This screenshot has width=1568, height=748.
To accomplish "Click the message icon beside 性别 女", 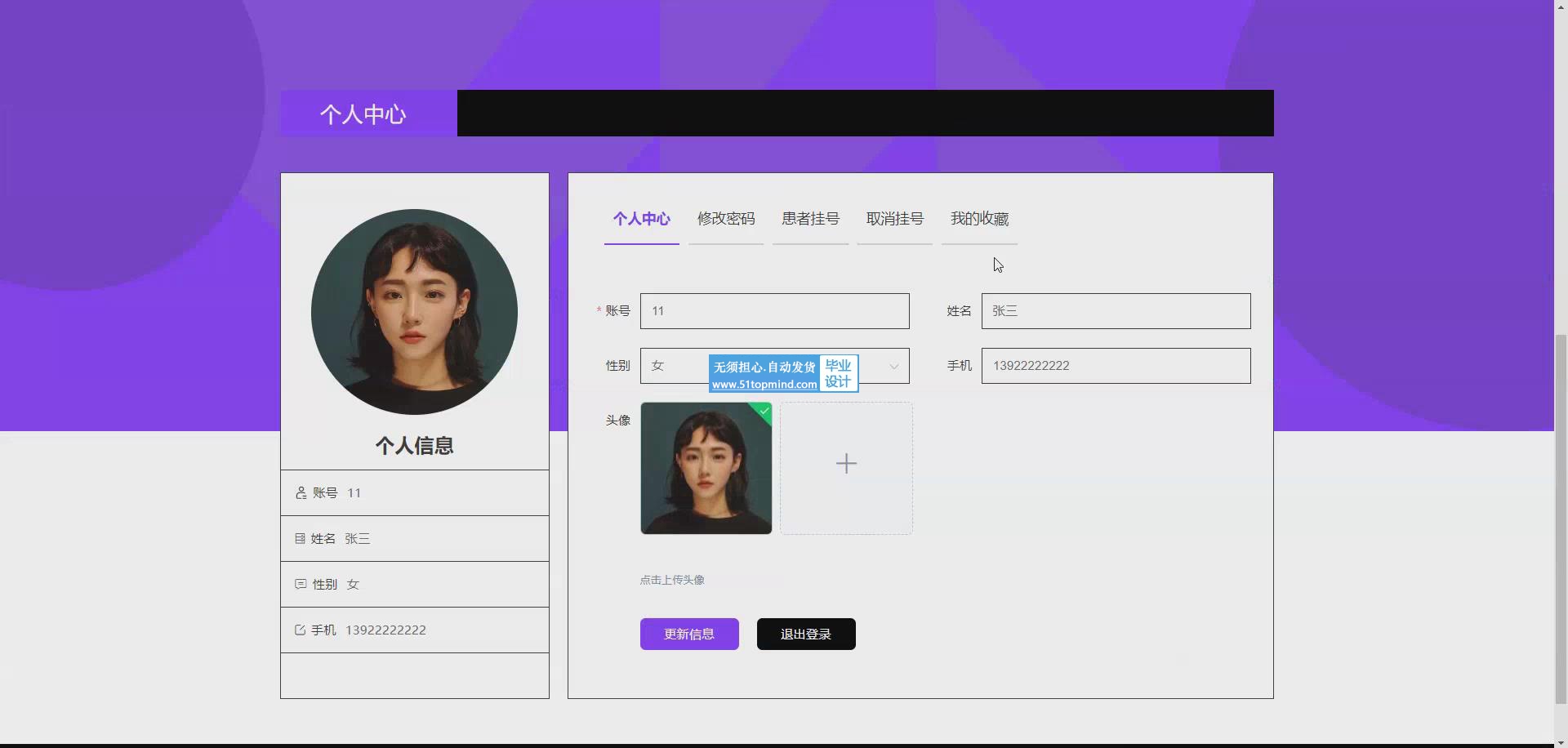I will click(301, 584).
